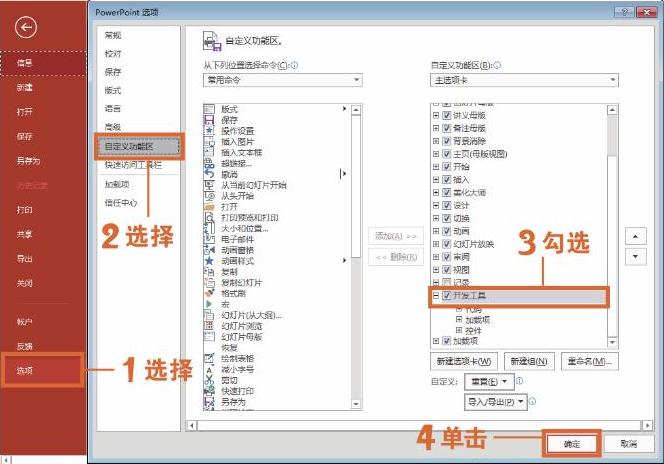Expand the 讲义母版 tree node

[x=436, y=115]
